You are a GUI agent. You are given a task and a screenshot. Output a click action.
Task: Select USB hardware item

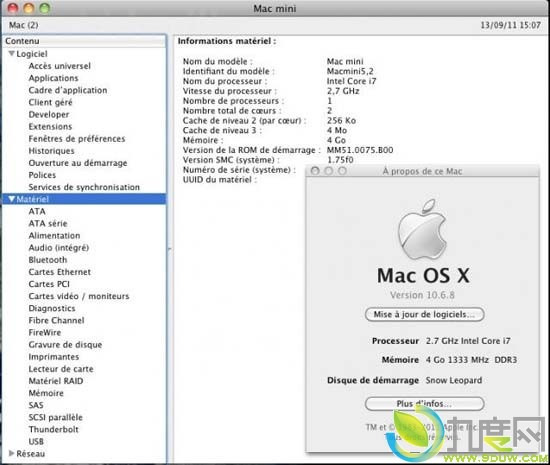coord(36,442)
